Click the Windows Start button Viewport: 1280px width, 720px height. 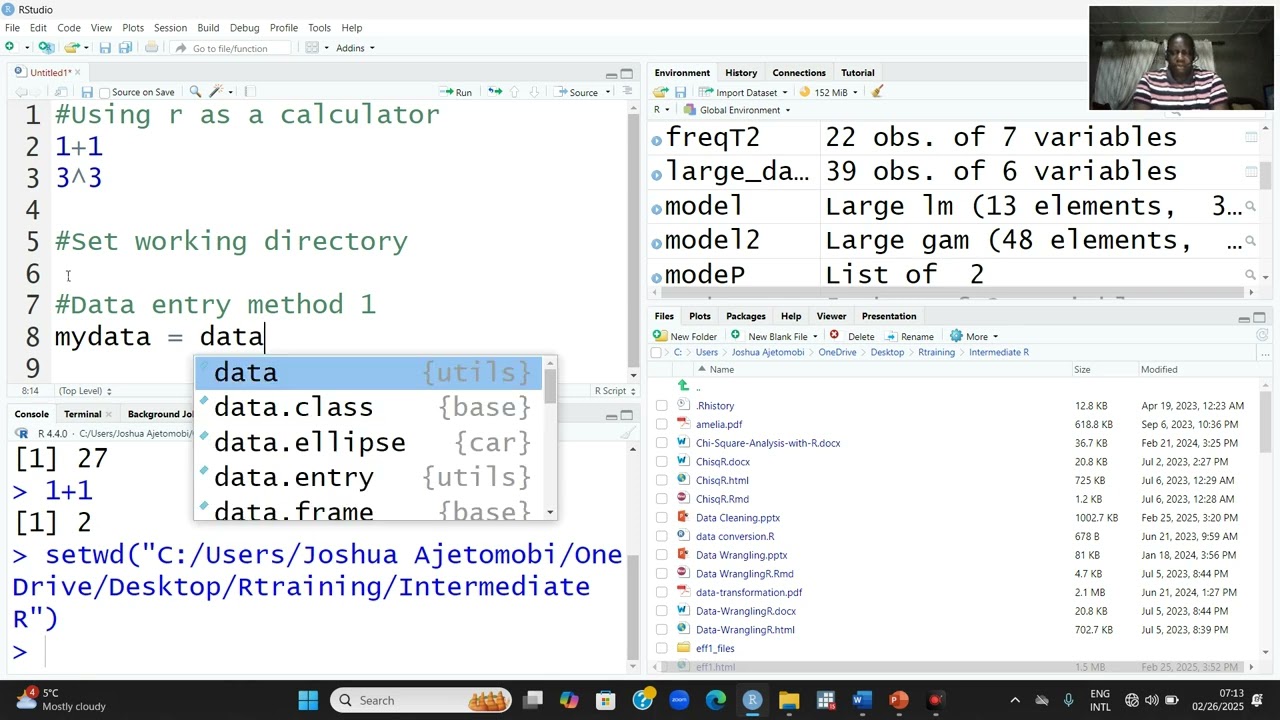[x=308, y=700]
